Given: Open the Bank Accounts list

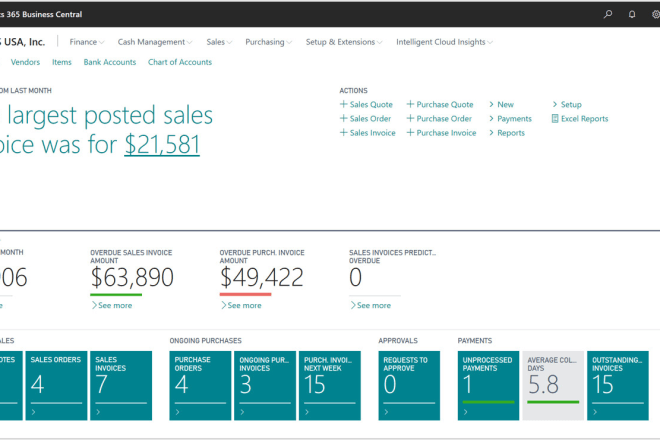Looking at the screenshot, I should pyautogui.click(x=110, y=62).
